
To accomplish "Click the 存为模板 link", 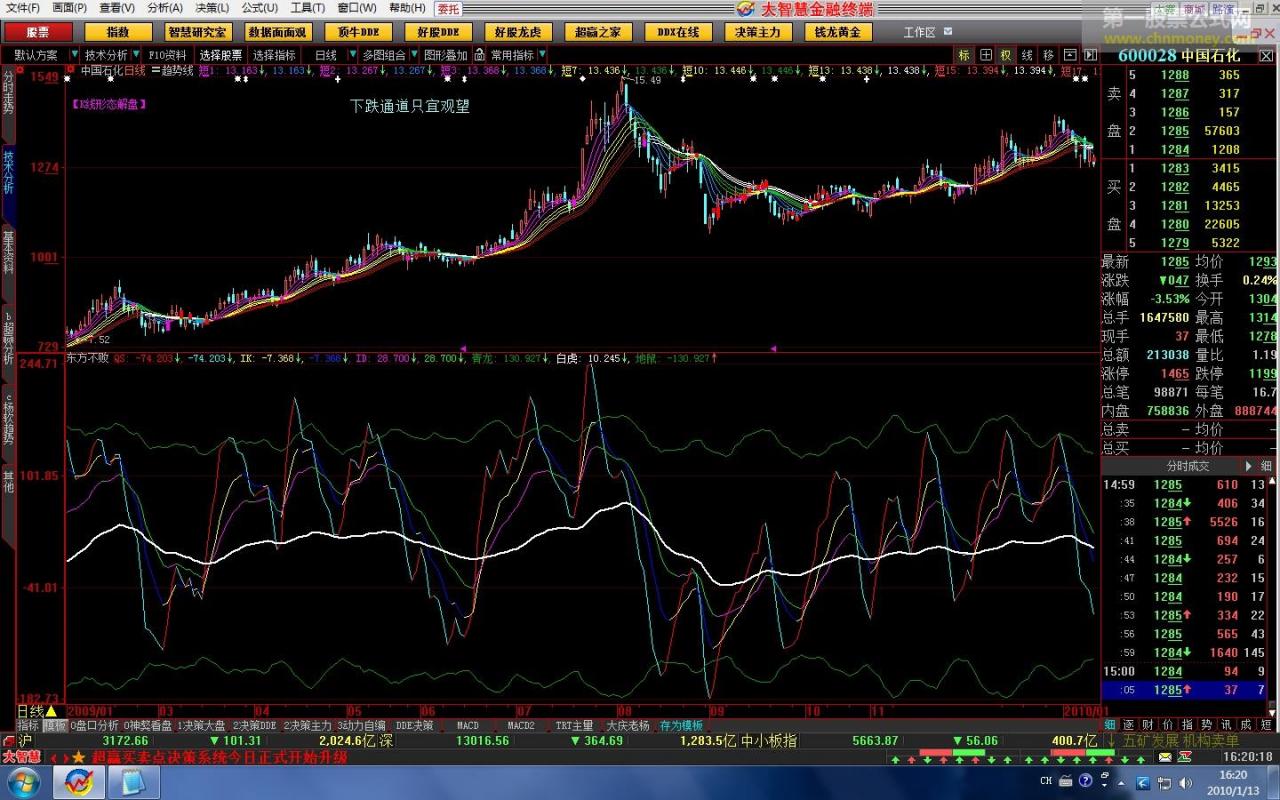I will (681, 725).
